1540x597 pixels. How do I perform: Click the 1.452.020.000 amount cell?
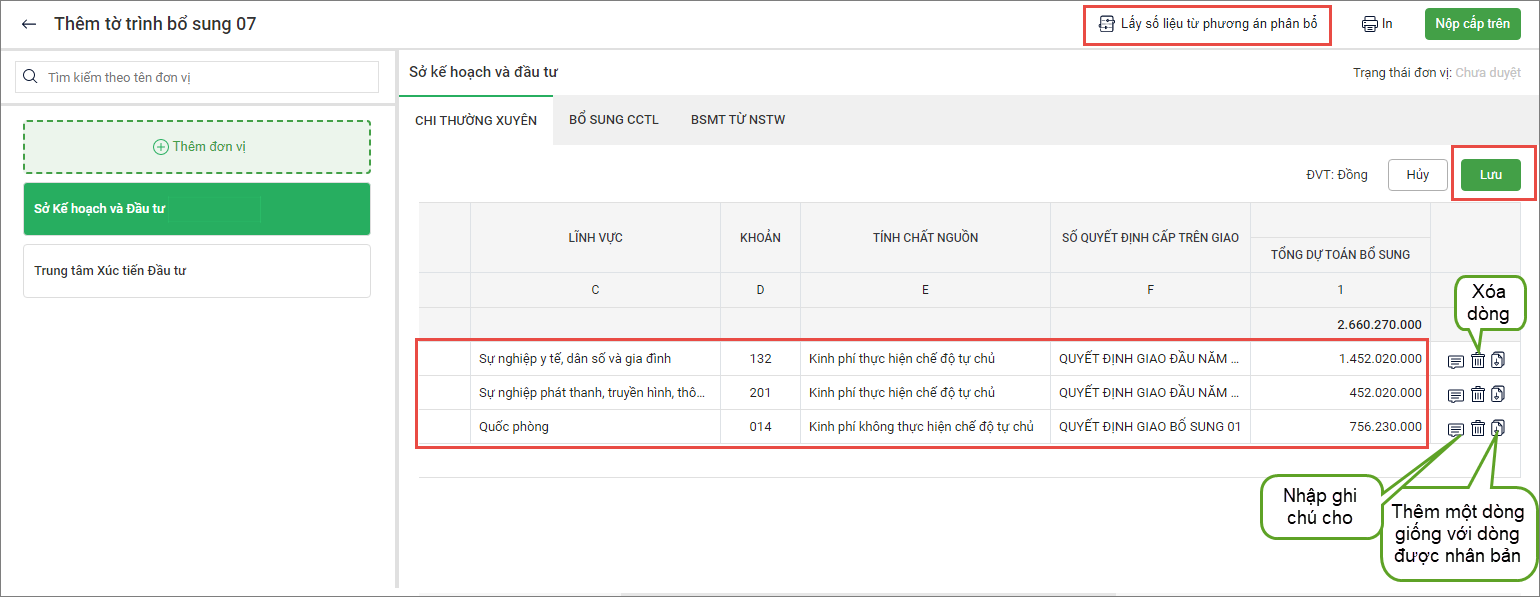point(1339,359)
